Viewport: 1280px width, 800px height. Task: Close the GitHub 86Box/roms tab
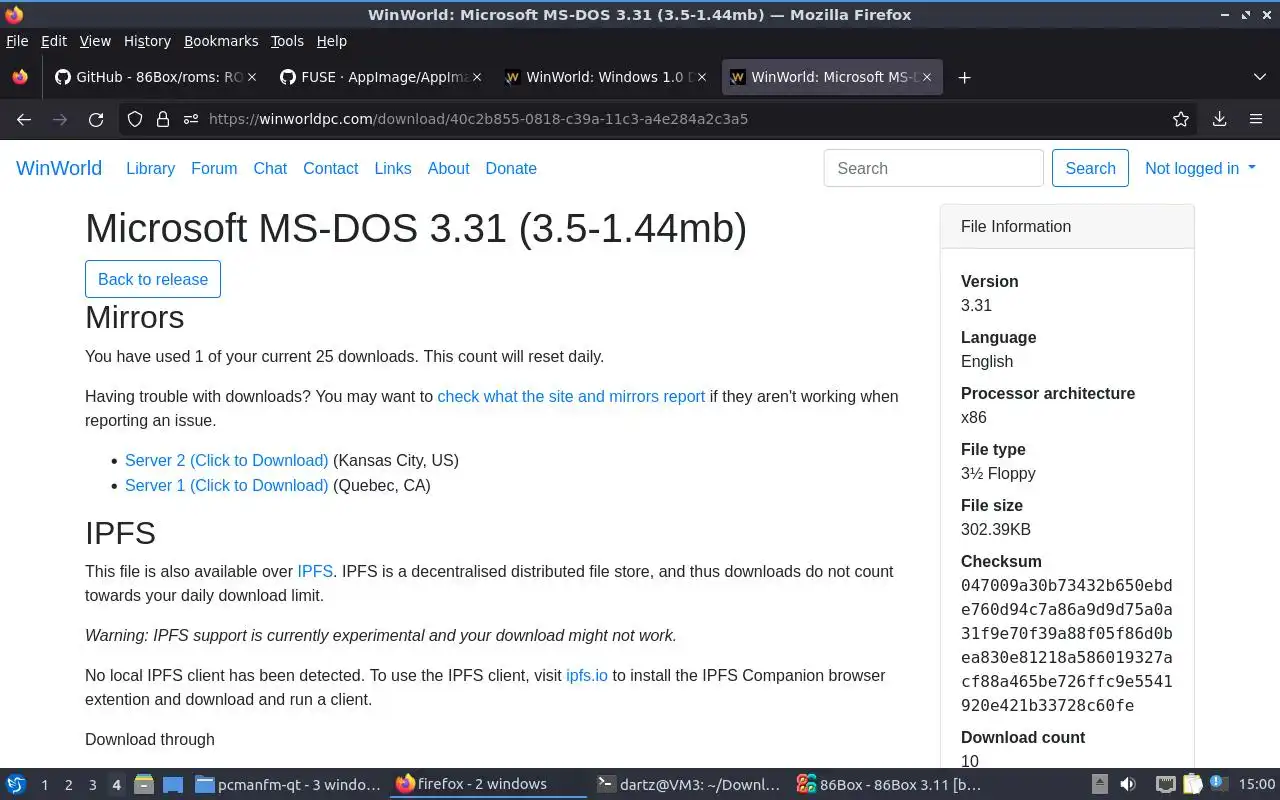[x=252, y=77]
